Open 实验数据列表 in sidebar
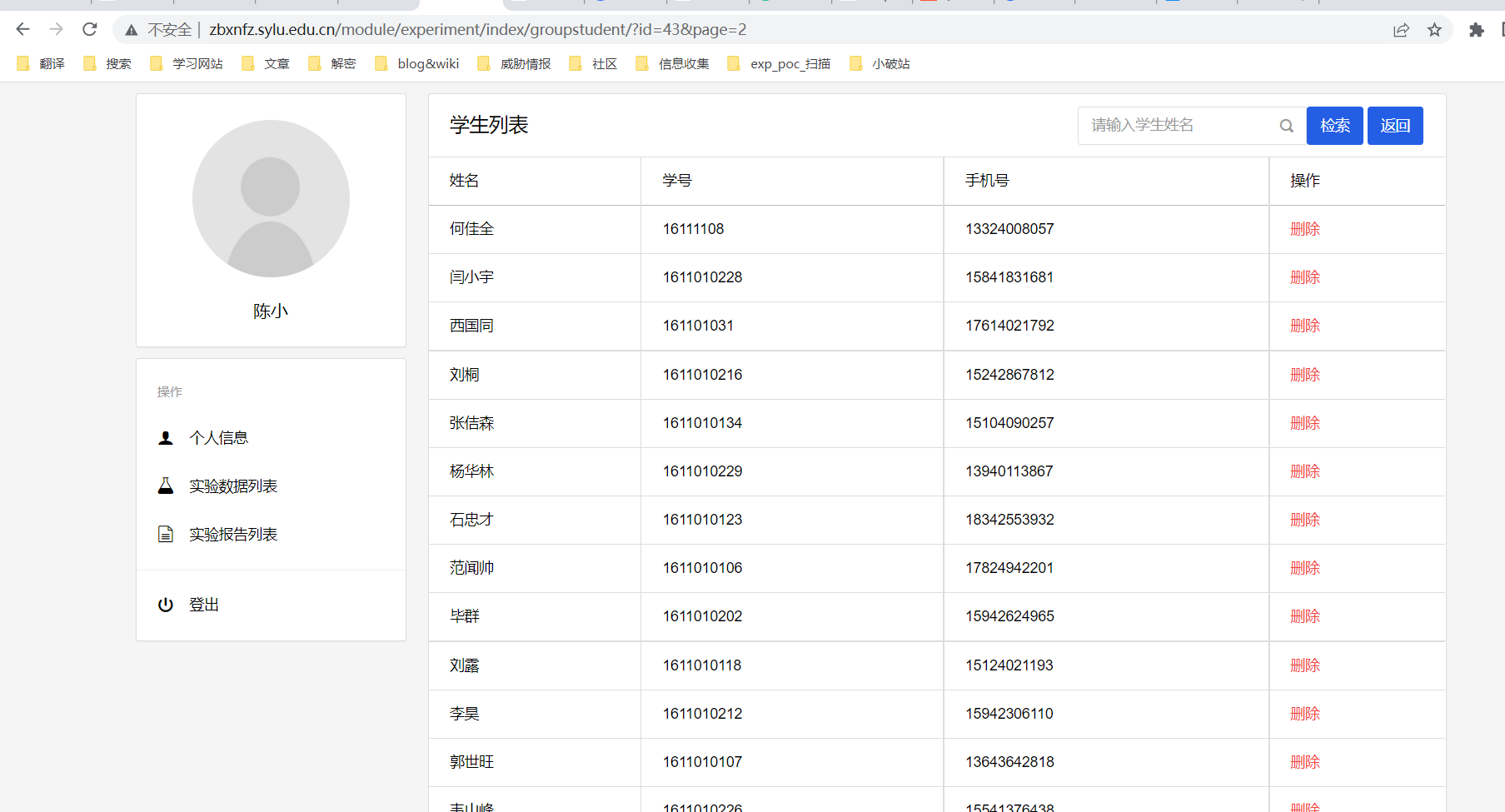Image resolution: width=1505 pixels, height=812 pixels. (233, 486)
